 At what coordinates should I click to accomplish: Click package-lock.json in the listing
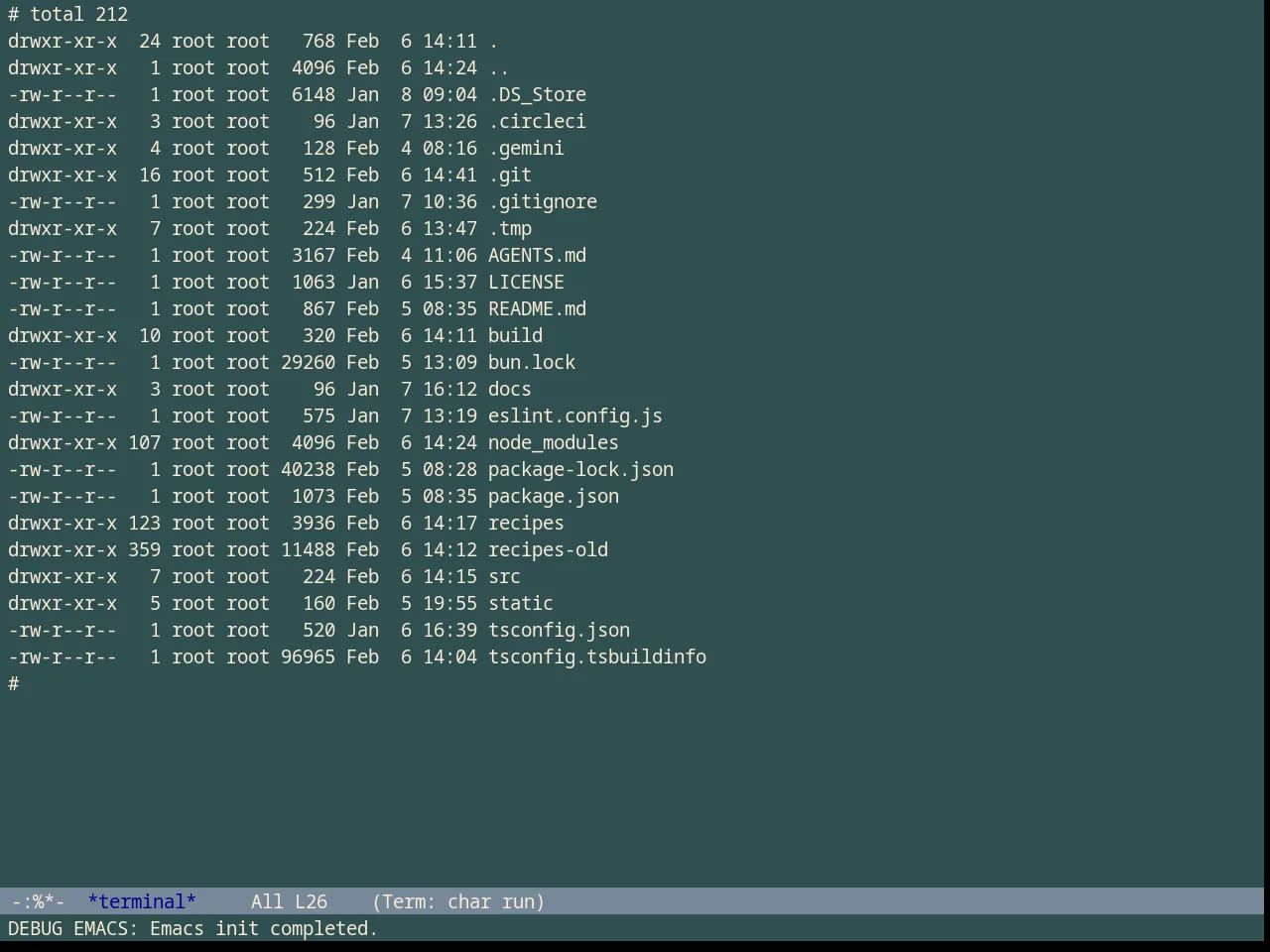pyautogui.click(x=580, y=469)
